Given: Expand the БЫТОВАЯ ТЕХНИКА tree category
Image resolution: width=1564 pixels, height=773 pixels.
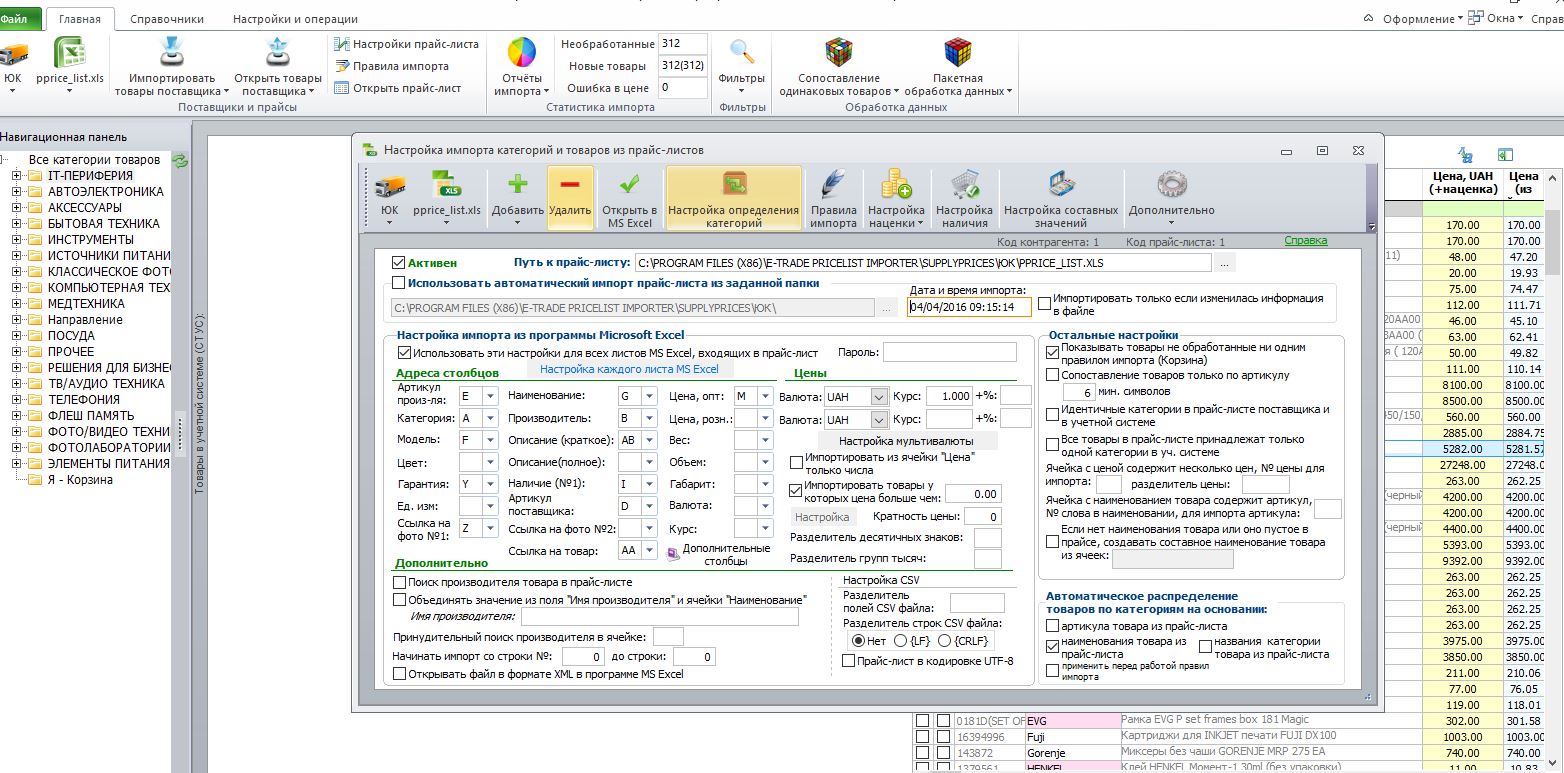Looking at the screenshot, I should (x=16, y=224).
